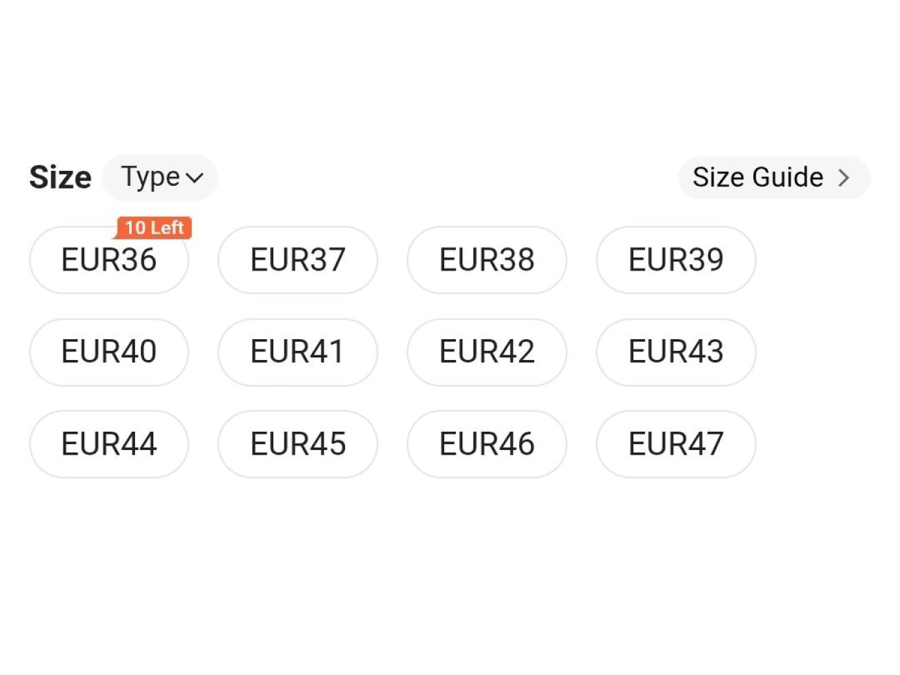Open the Type dropdown
The image size is (900, 675).
160,178
